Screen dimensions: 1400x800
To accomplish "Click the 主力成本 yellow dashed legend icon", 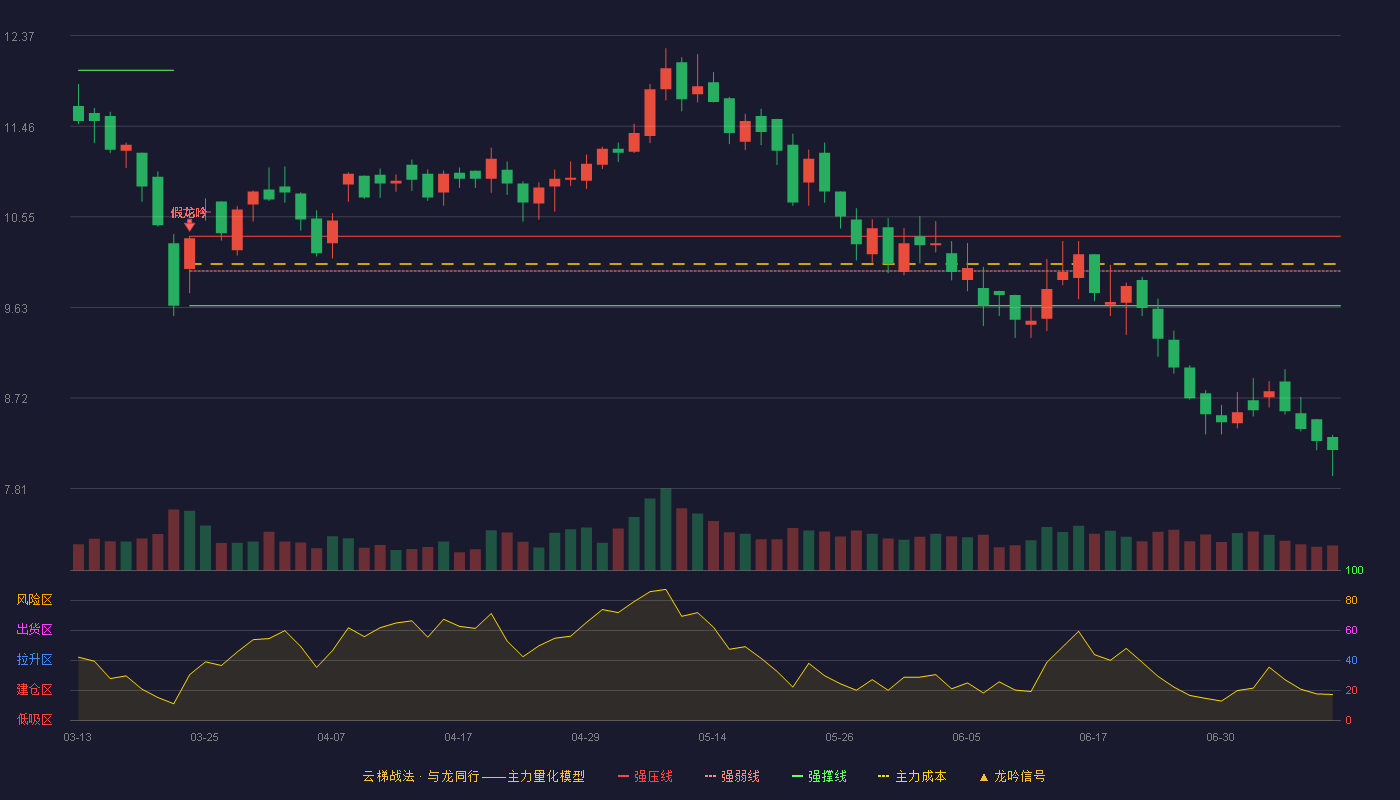I will [884, 776].
